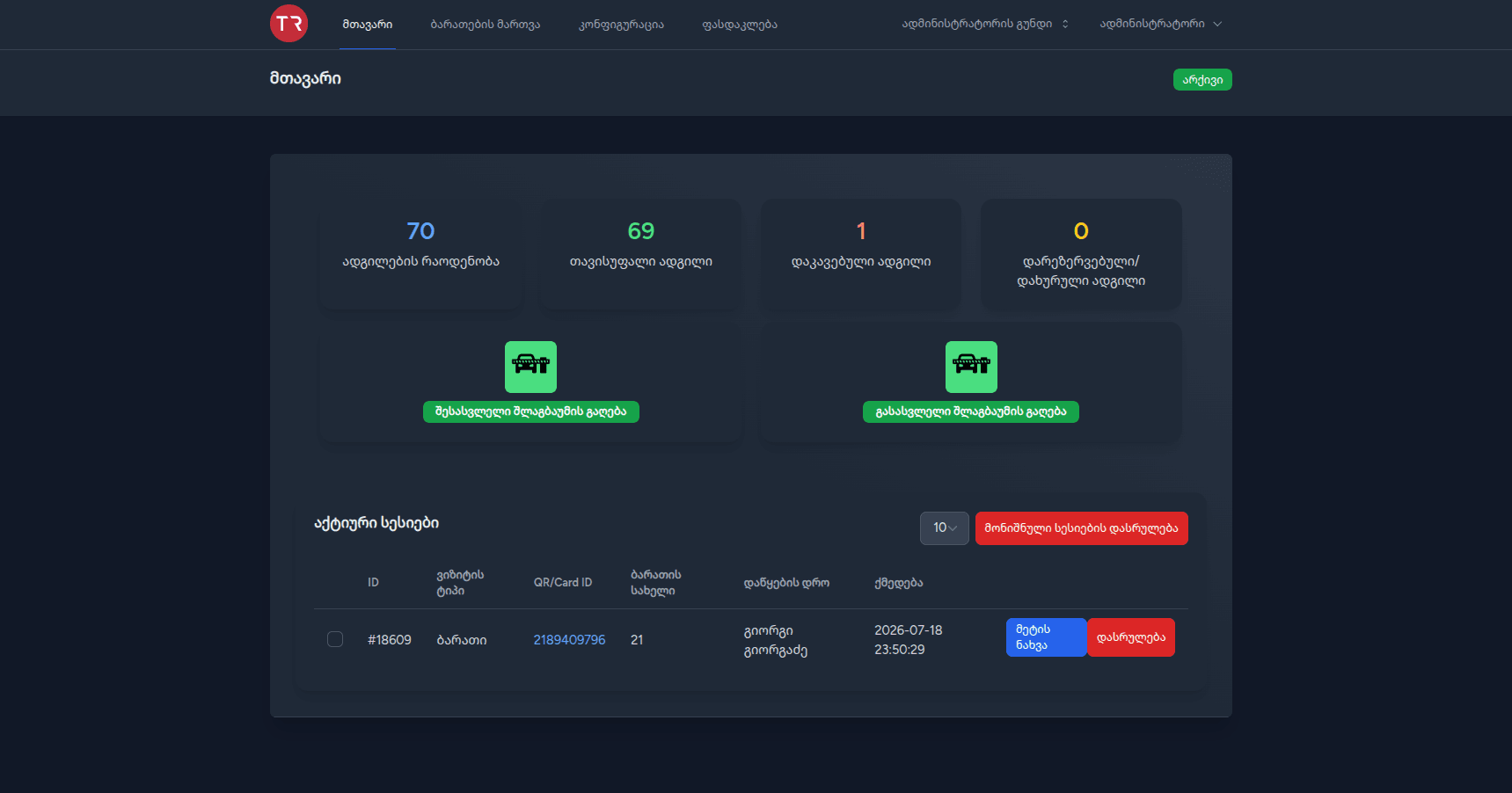Click the შესასვლელი შლაგბაუმის გაღება button
This screenshot has height=793, width=1512.
[531, 411]
